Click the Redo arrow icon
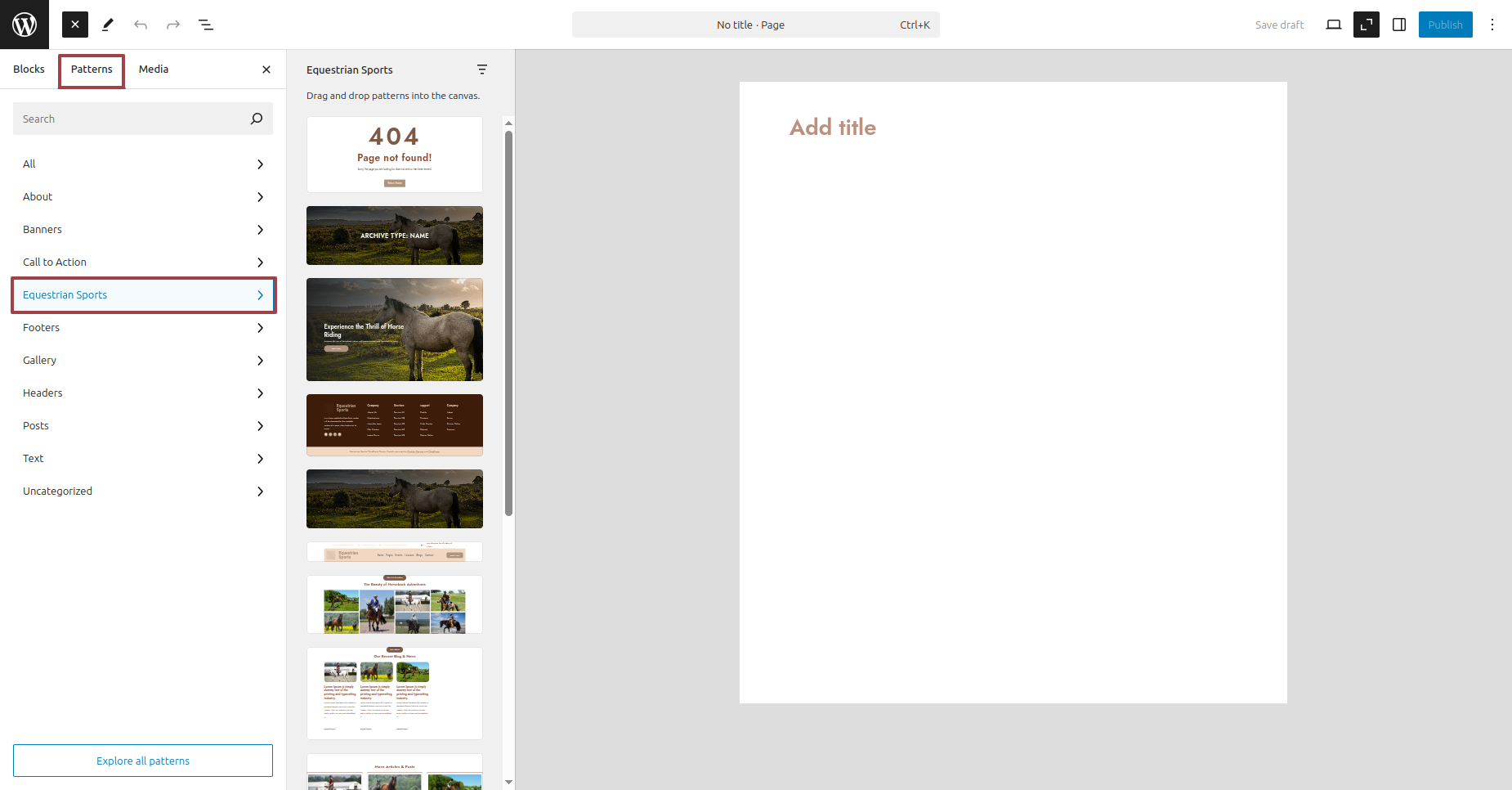Viewport: 1512px width, 790px height. click(x=173, y=25)
